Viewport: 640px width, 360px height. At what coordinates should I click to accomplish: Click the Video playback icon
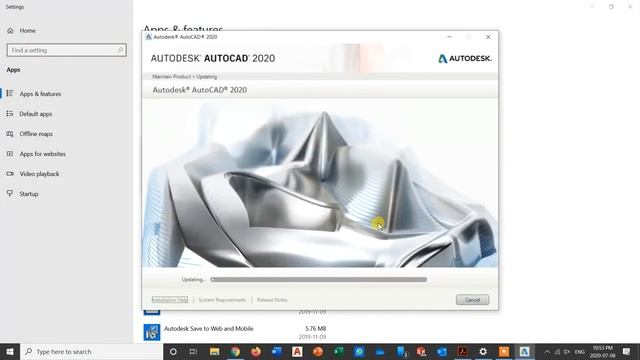point(10,173)
